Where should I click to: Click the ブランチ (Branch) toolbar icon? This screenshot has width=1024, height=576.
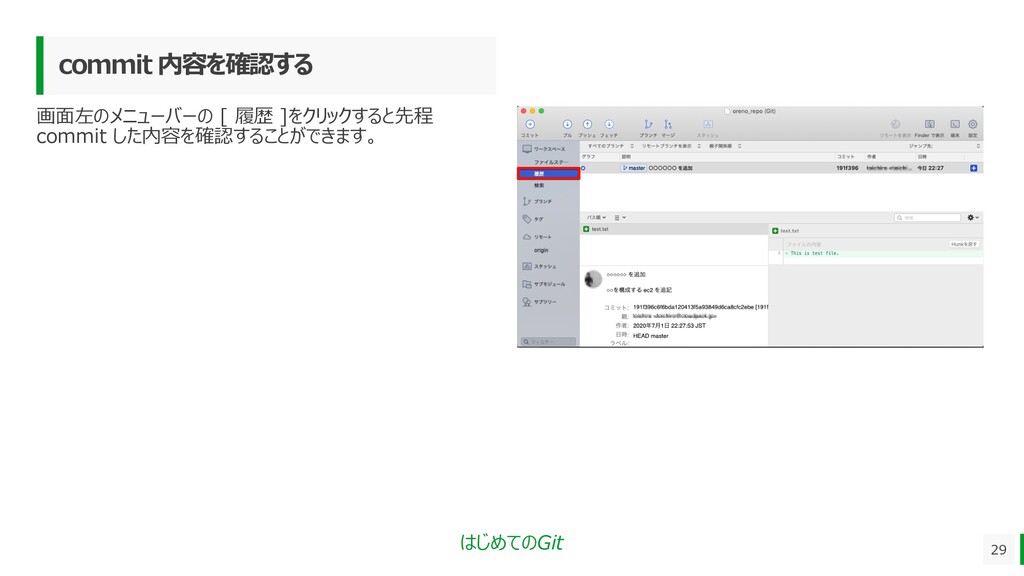(x=648, y=125)
